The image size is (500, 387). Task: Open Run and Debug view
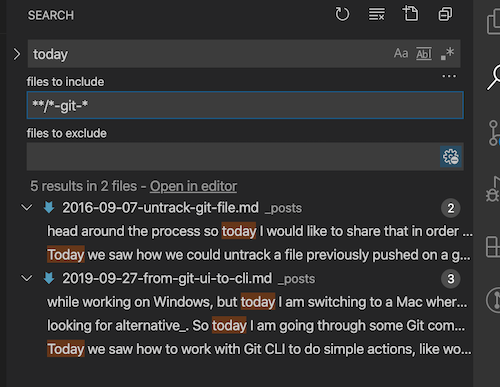(x=494, y=190)
